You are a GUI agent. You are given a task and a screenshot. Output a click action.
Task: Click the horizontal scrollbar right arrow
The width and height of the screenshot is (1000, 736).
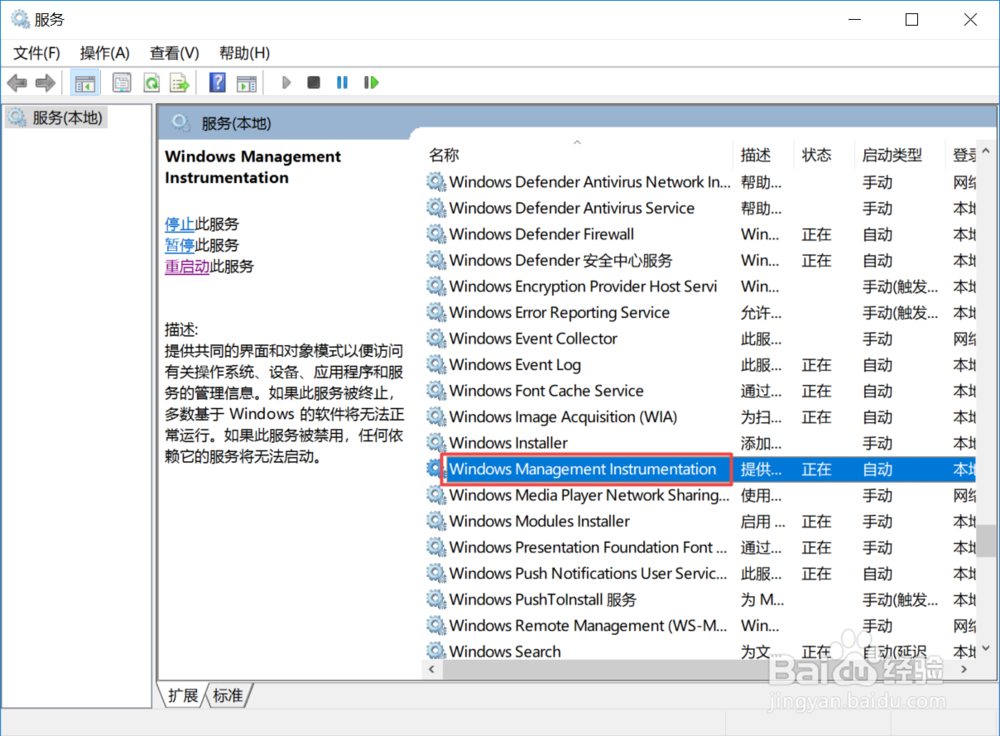964,669
